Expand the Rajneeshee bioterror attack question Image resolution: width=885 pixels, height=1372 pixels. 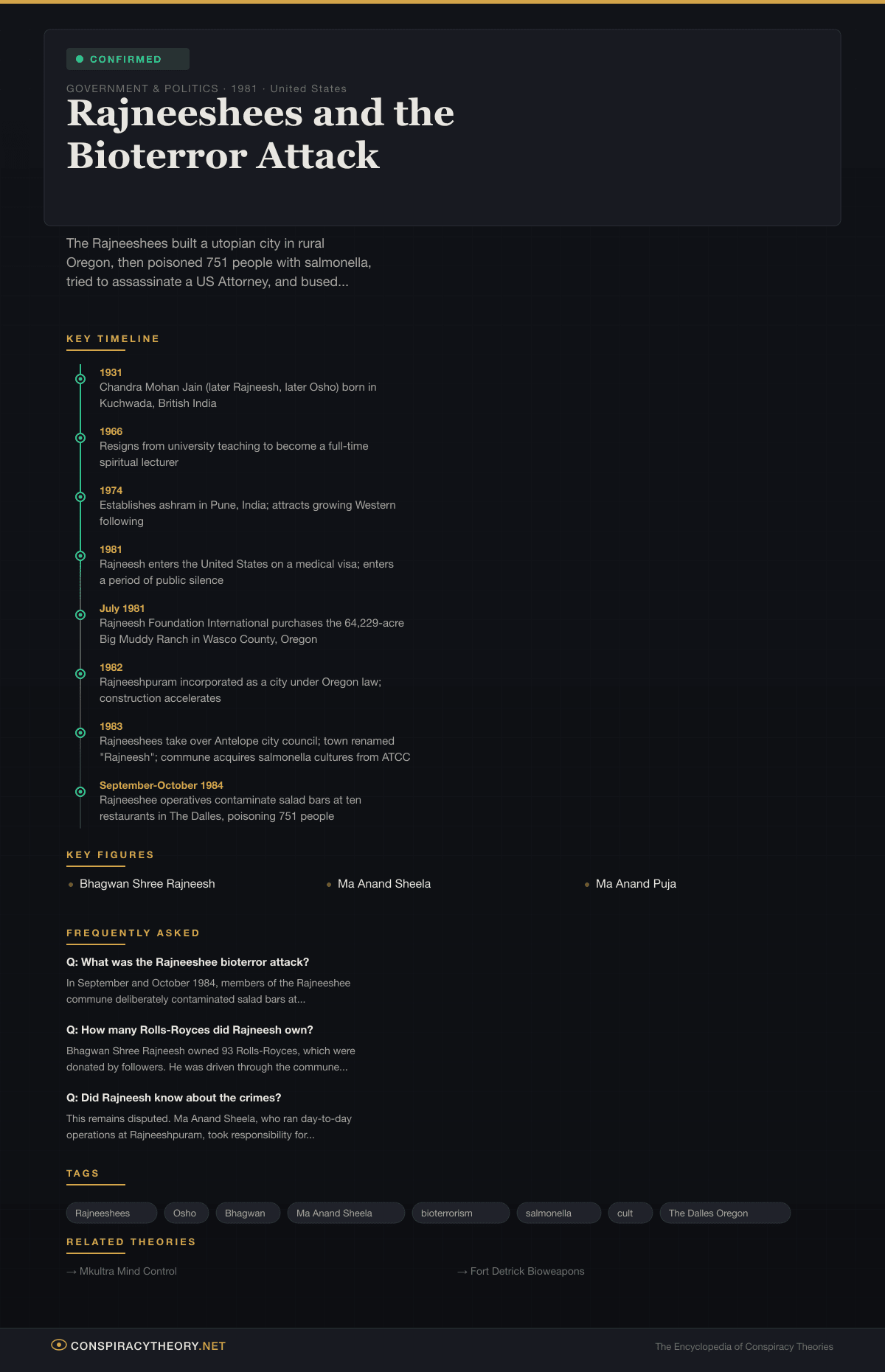coord(187,962)
